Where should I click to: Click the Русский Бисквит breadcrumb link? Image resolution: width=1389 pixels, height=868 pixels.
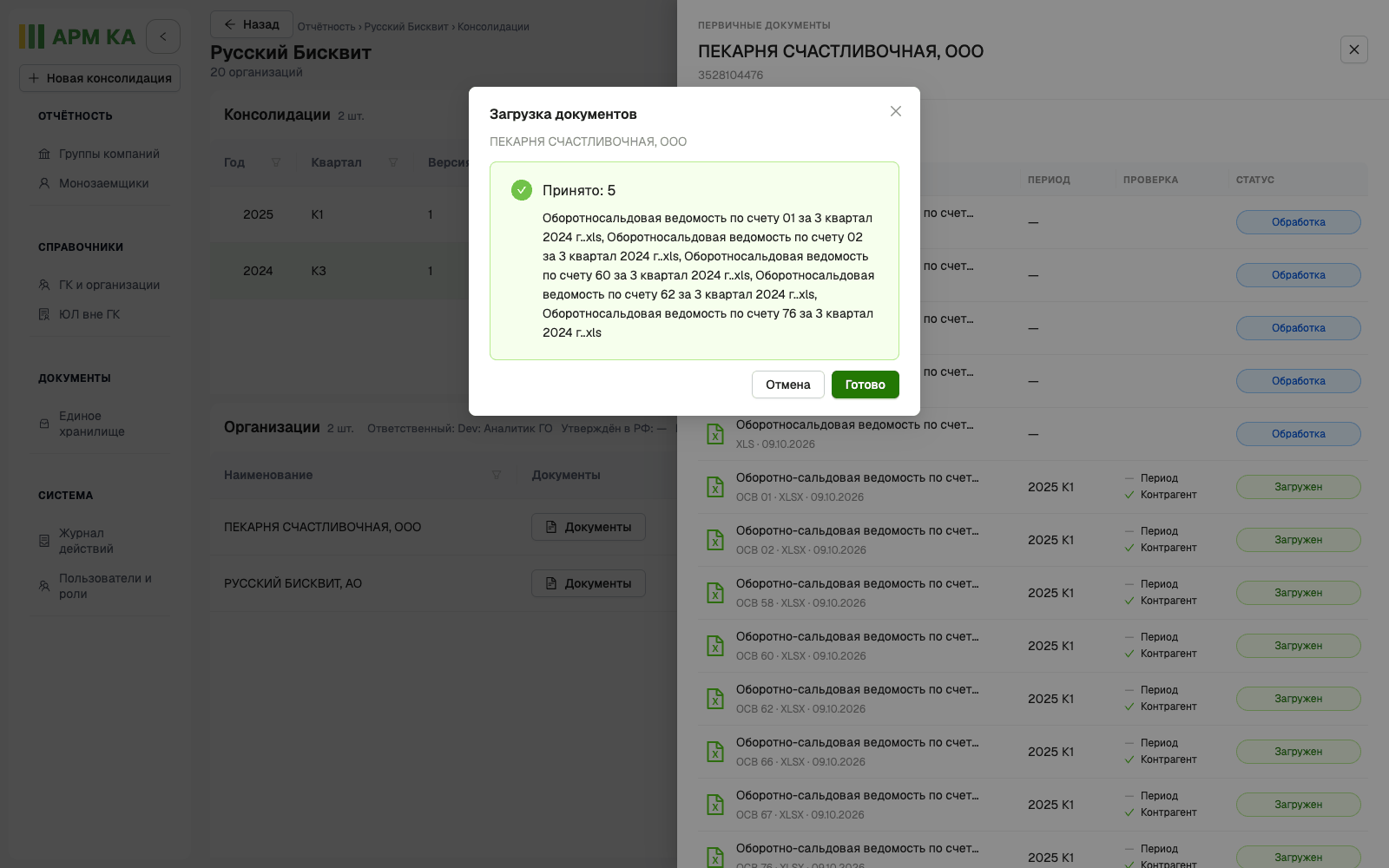406,27
